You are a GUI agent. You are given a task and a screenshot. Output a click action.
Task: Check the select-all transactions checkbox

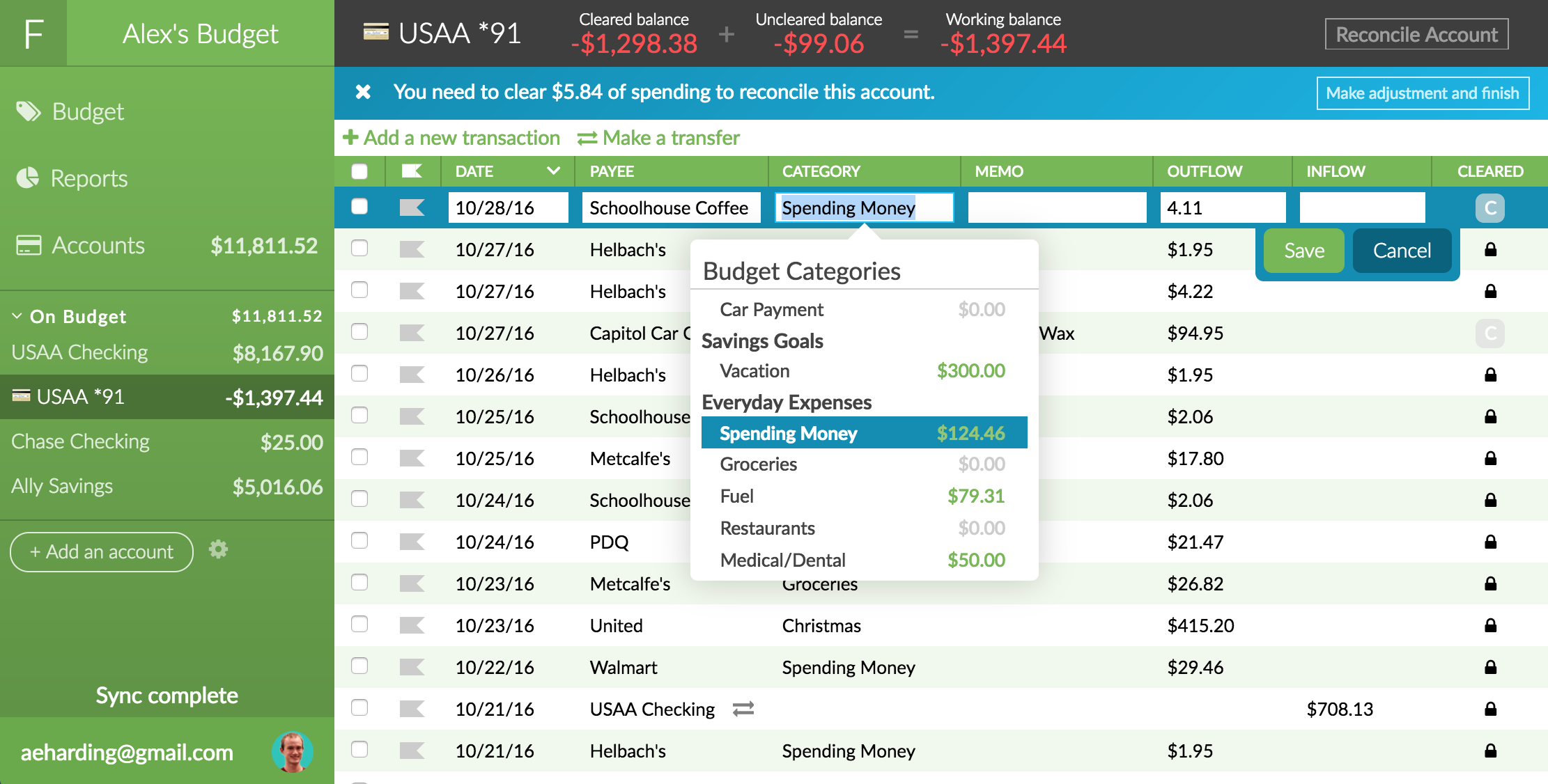(359, 171)
